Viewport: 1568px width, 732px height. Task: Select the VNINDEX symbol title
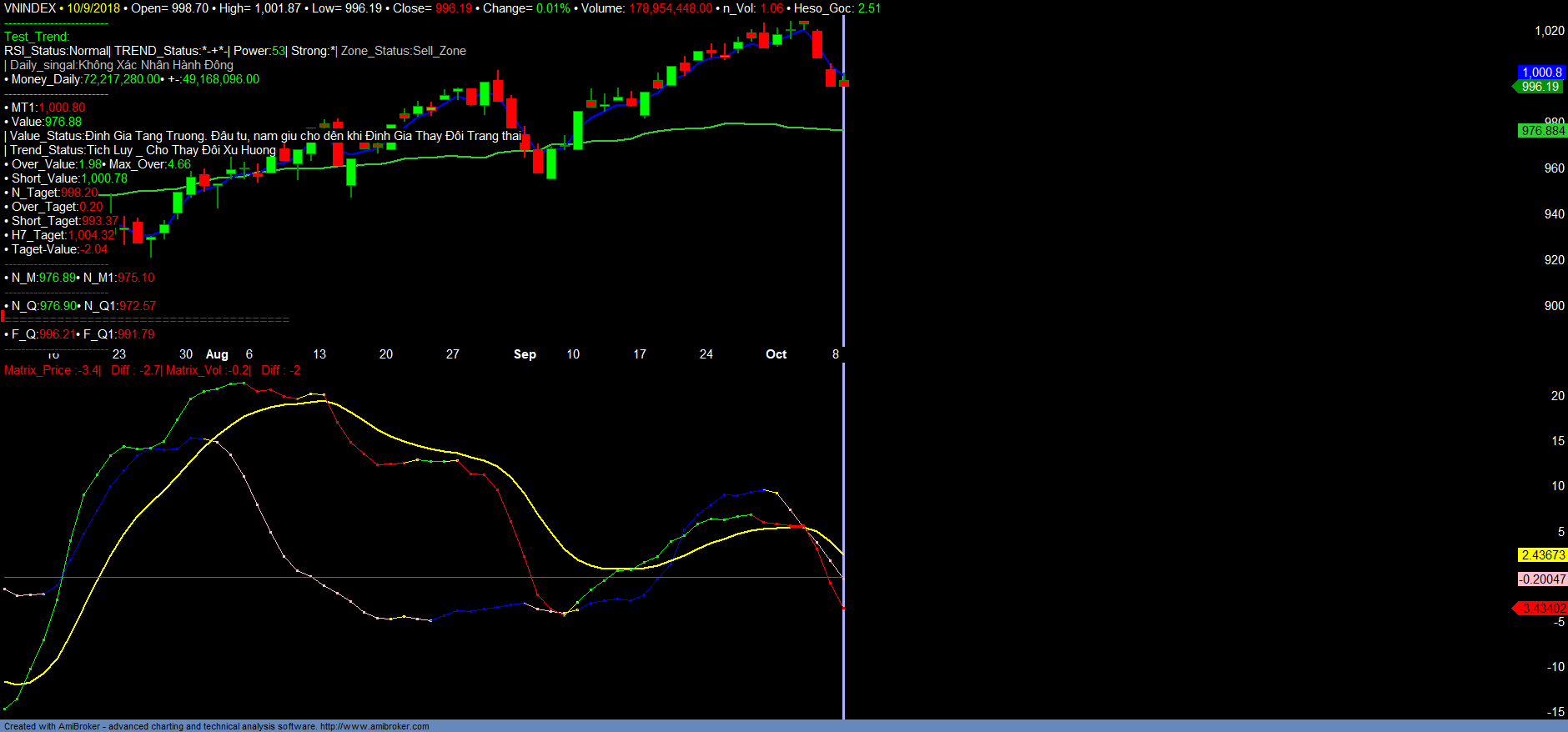coord(30,8)
